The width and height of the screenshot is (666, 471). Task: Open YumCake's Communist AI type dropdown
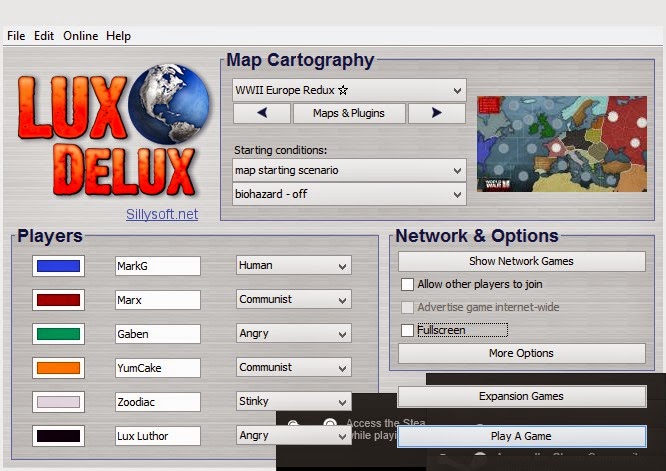294,367
